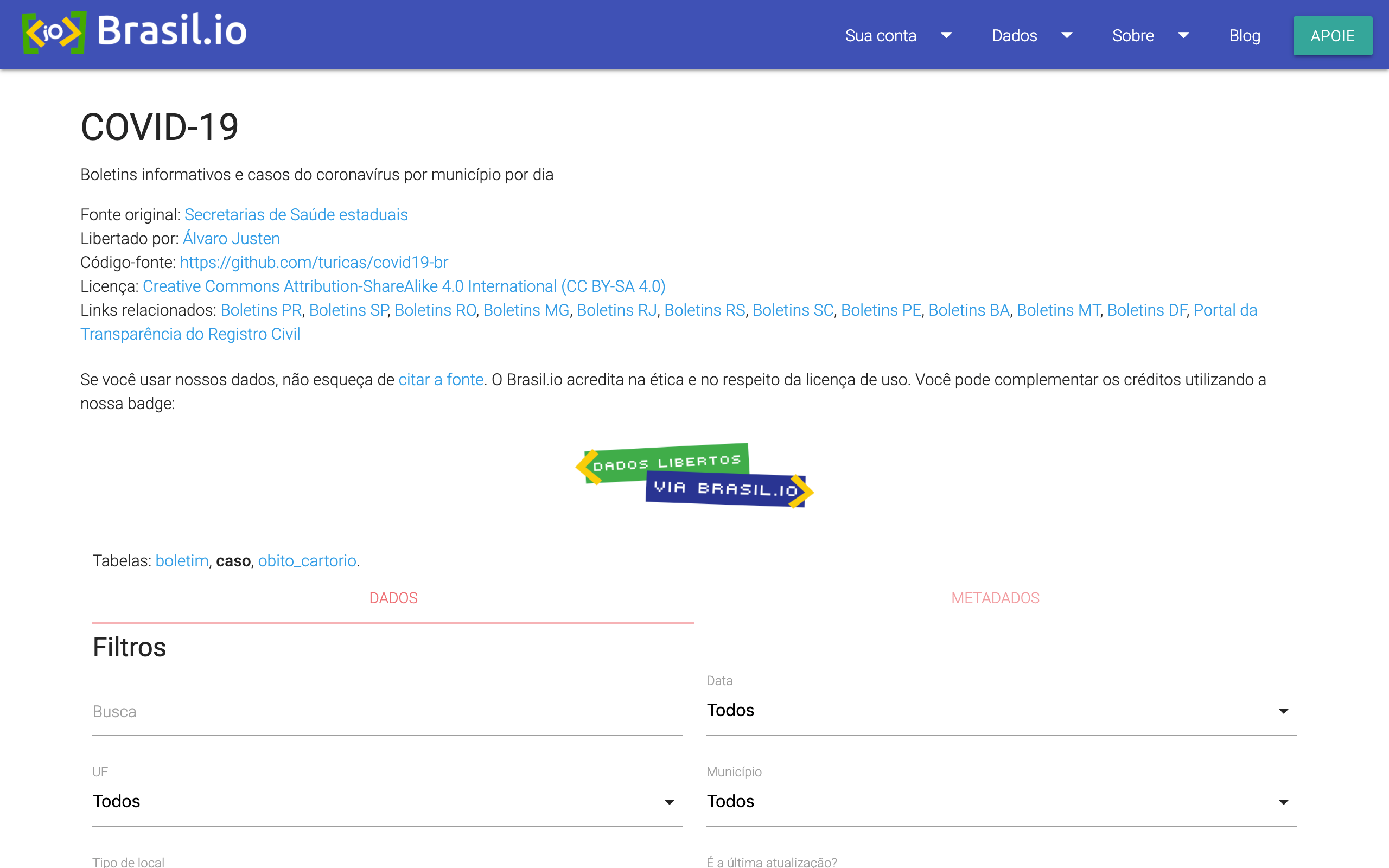Open the github covid19-br source link
Image resolution: width=1389 pixels, height=868 pixels.
[314, 263]
